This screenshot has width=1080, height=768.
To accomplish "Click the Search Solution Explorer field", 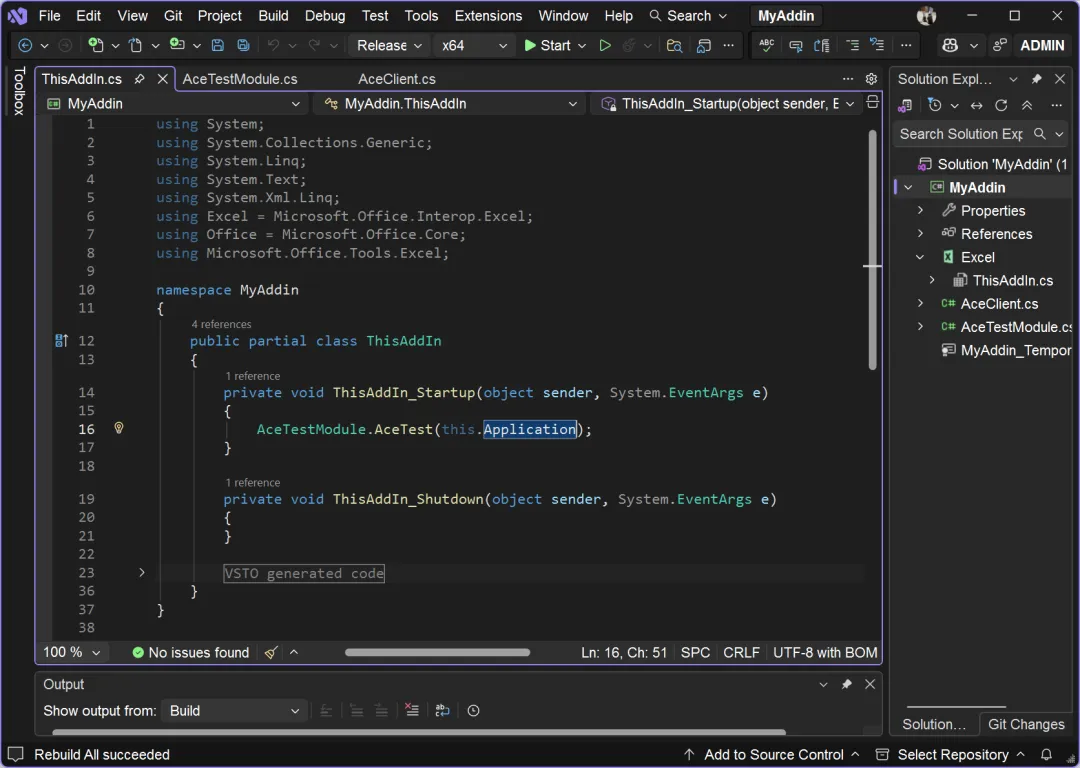I will click(x=960, y=134).
